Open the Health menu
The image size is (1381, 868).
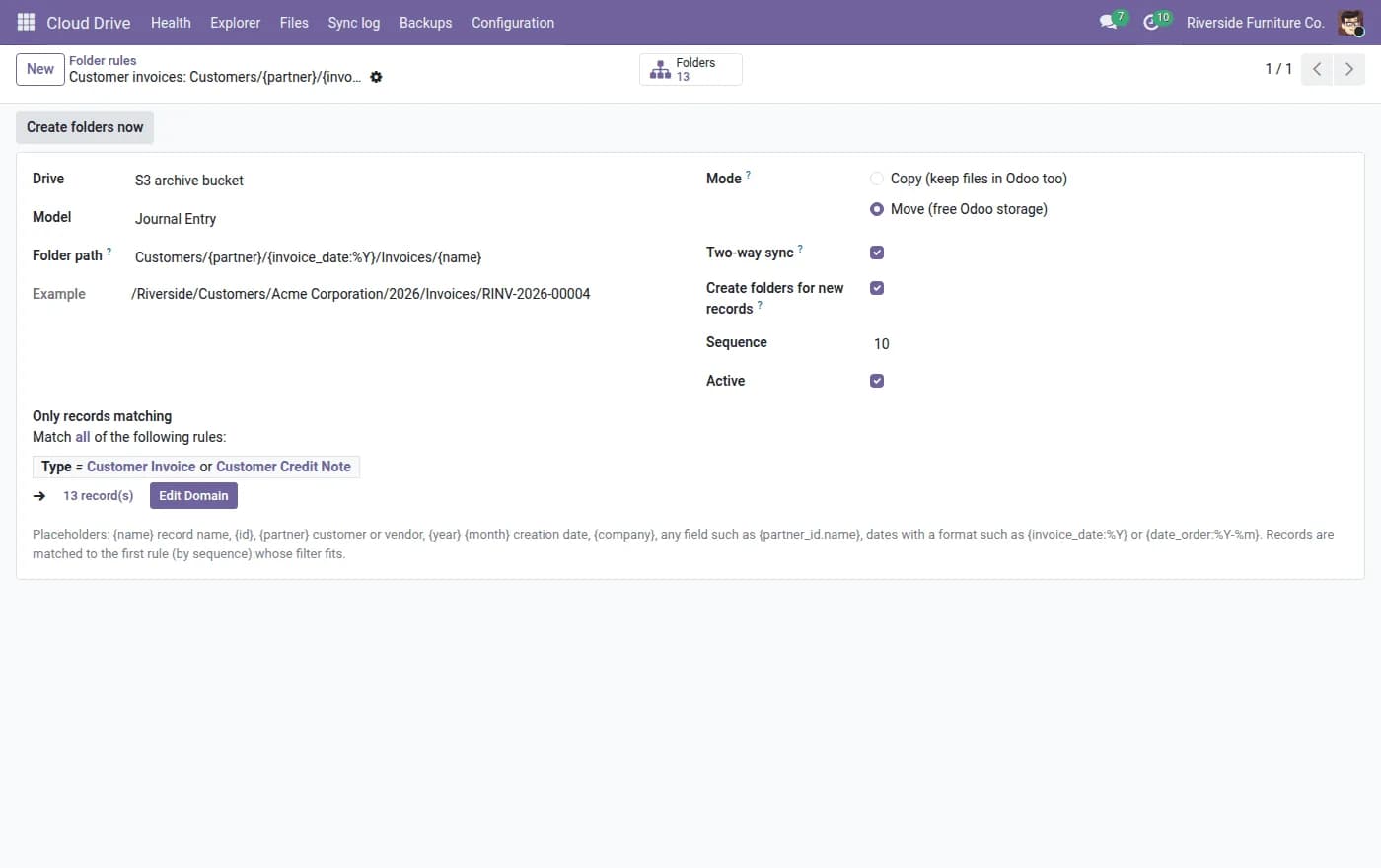(171, 22)
